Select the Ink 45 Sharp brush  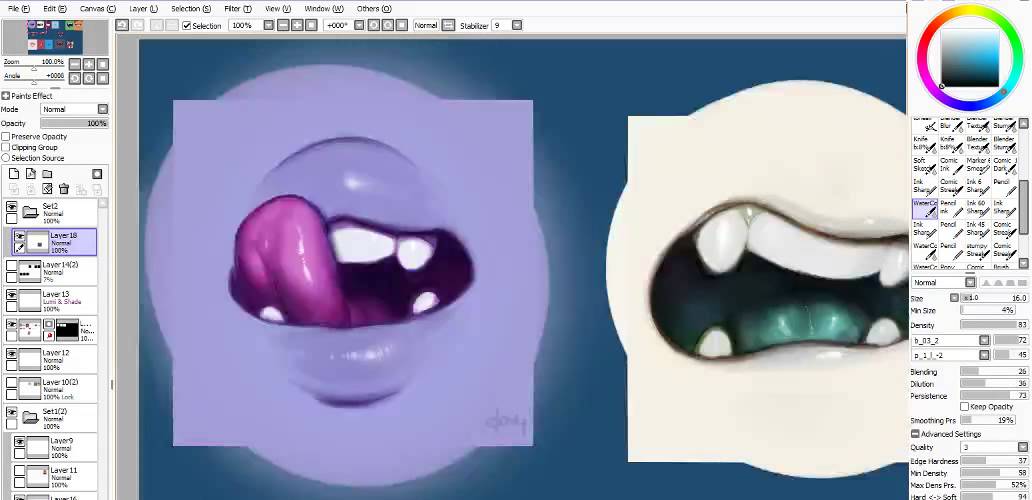pos(978,230)
